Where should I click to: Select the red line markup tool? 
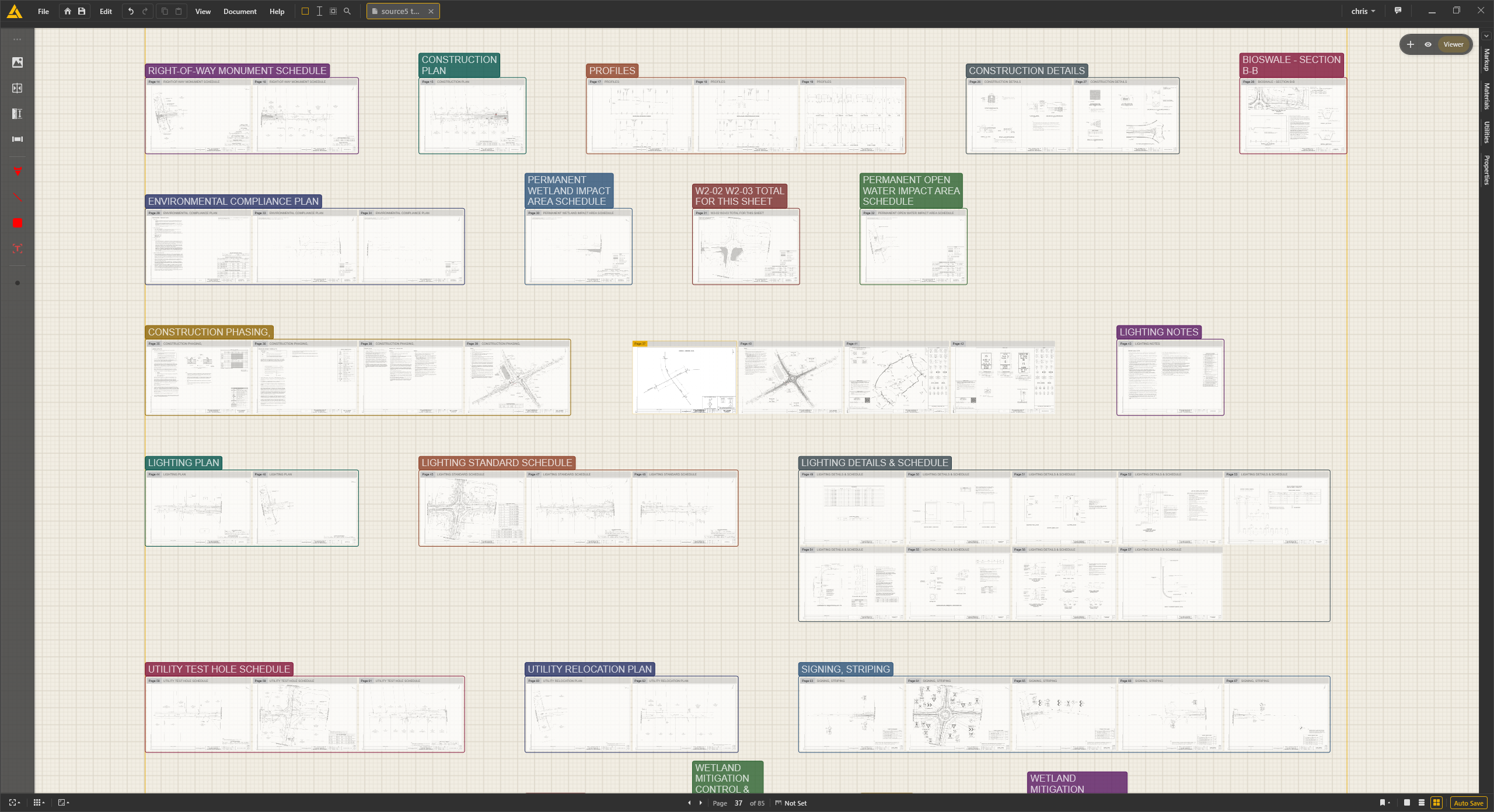18,197
